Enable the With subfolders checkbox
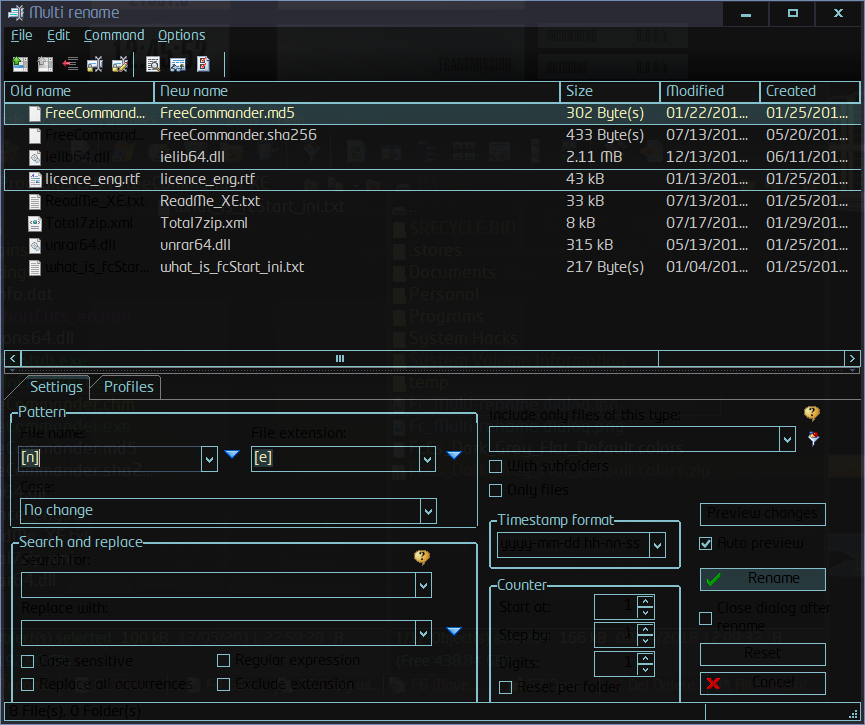The width and height of the screenshot is (865, 725). tap(495, 466)
